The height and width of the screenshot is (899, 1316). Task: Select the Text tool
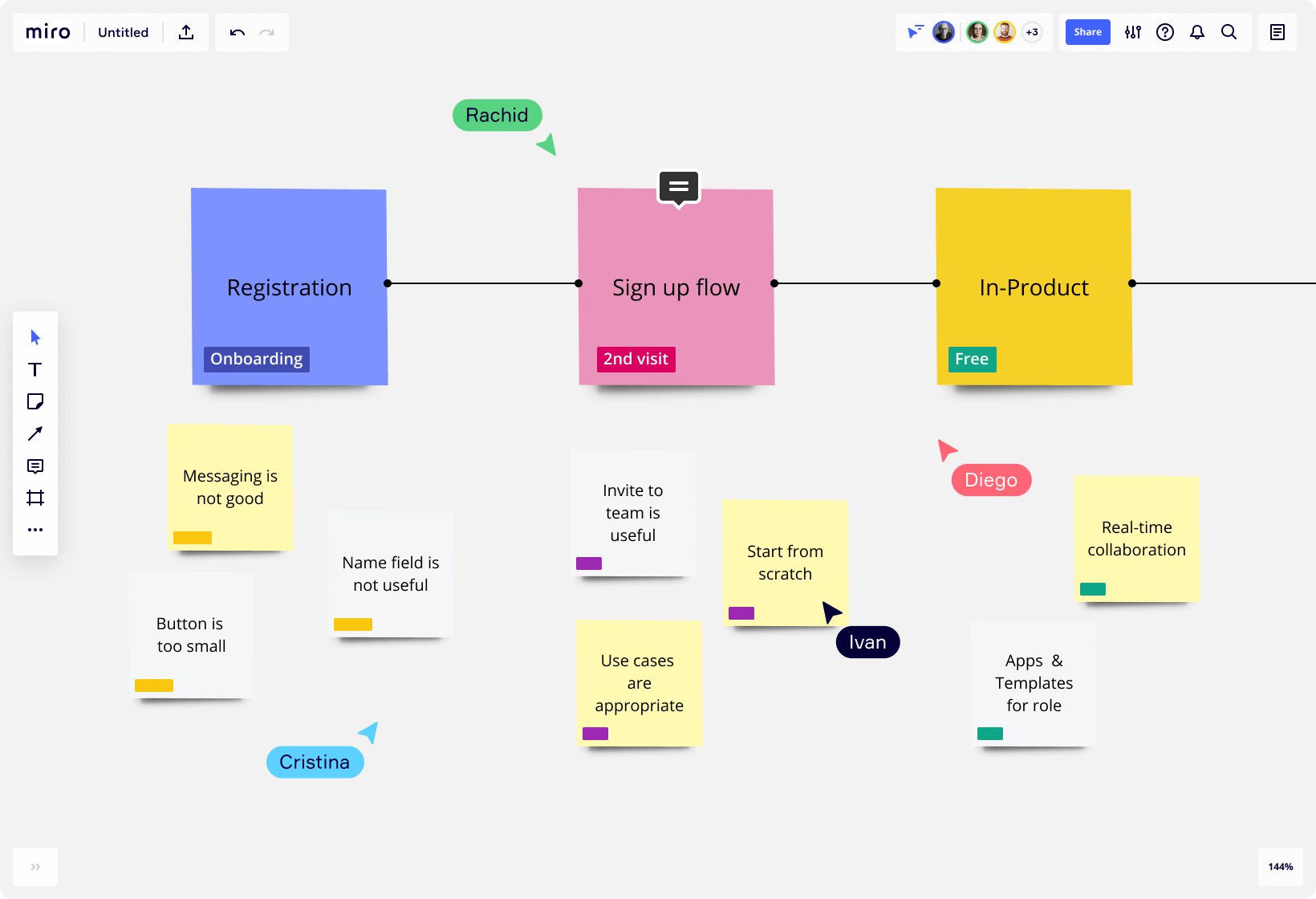(x=35, y=369)
